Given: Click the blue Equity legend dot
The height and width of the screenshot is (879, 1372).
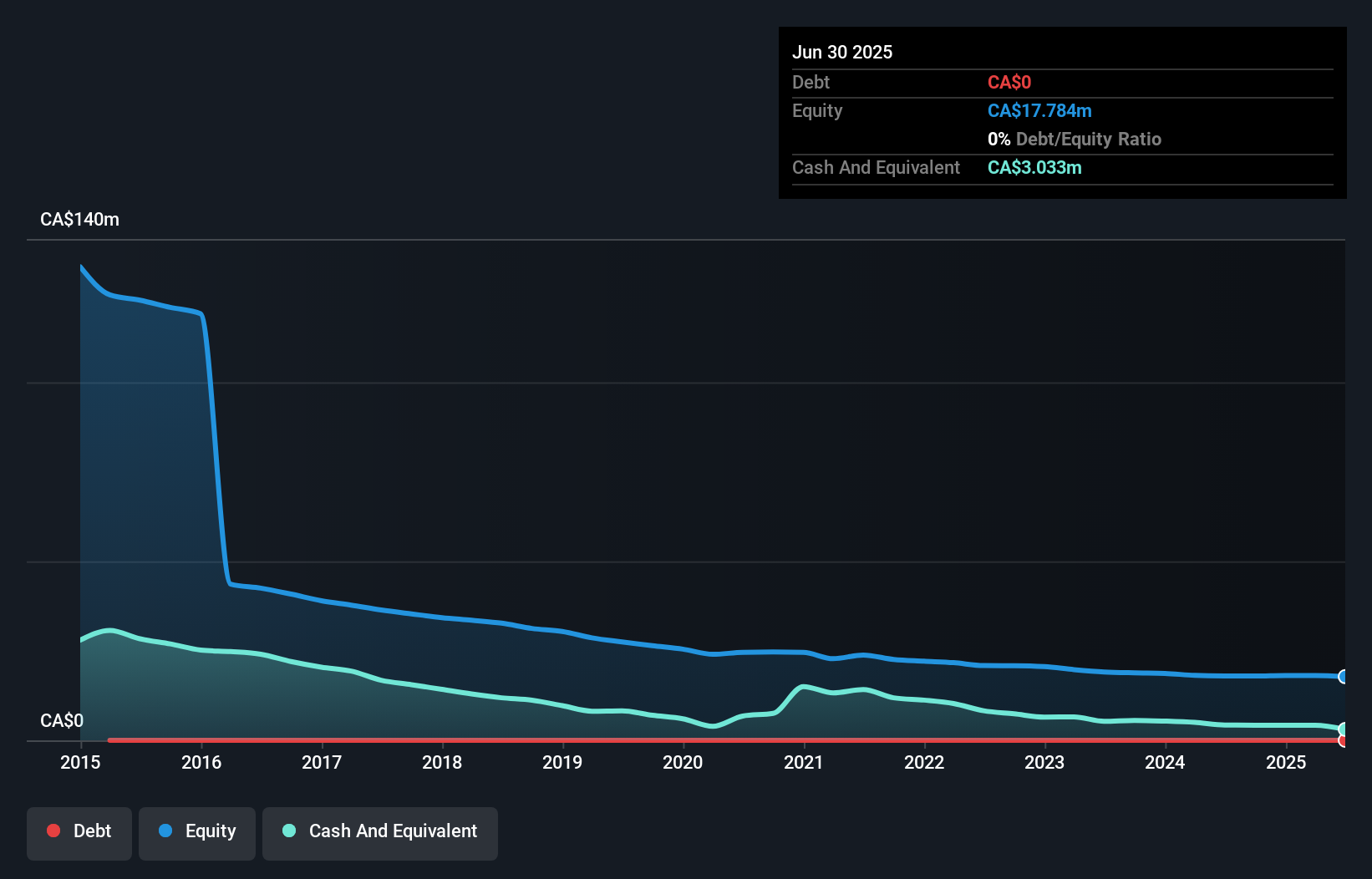Looking at the screenshot, I should pos(168,831).
